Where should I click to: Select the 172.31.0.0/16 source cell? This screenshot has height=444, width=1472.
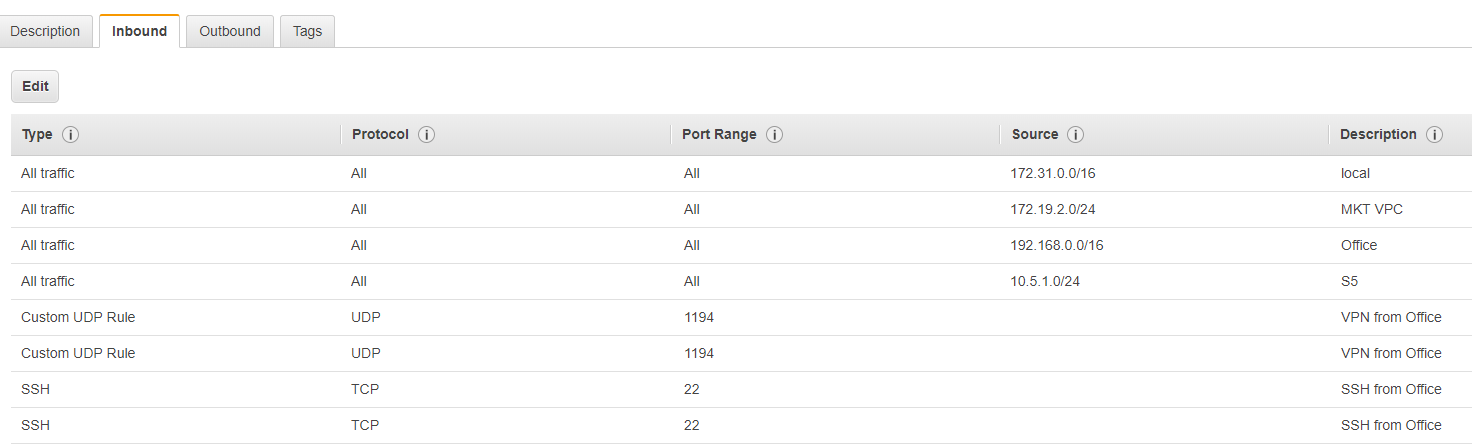1053,173
